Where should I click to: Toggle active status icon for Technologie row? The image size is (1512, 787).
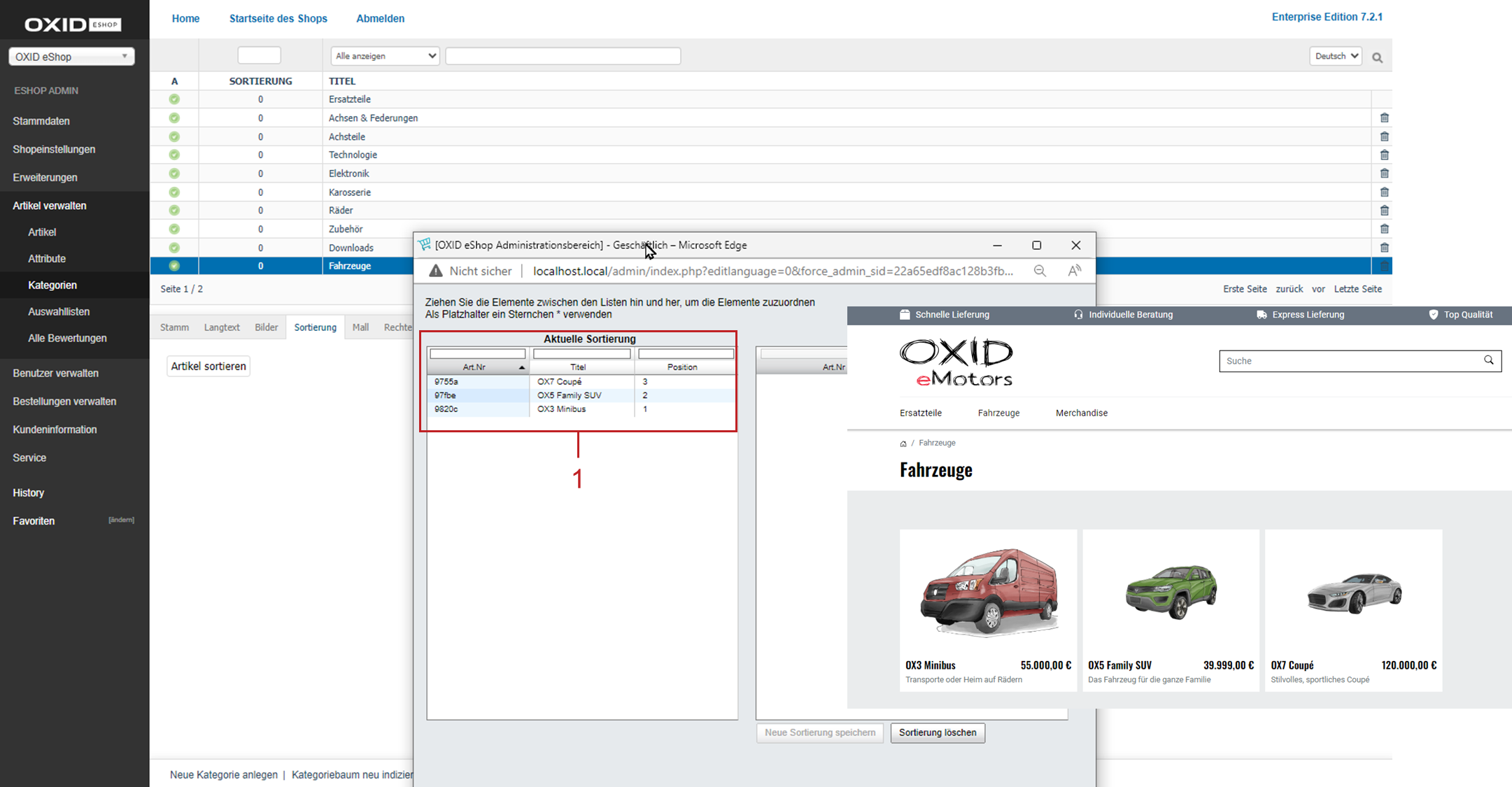pos(174,155)
